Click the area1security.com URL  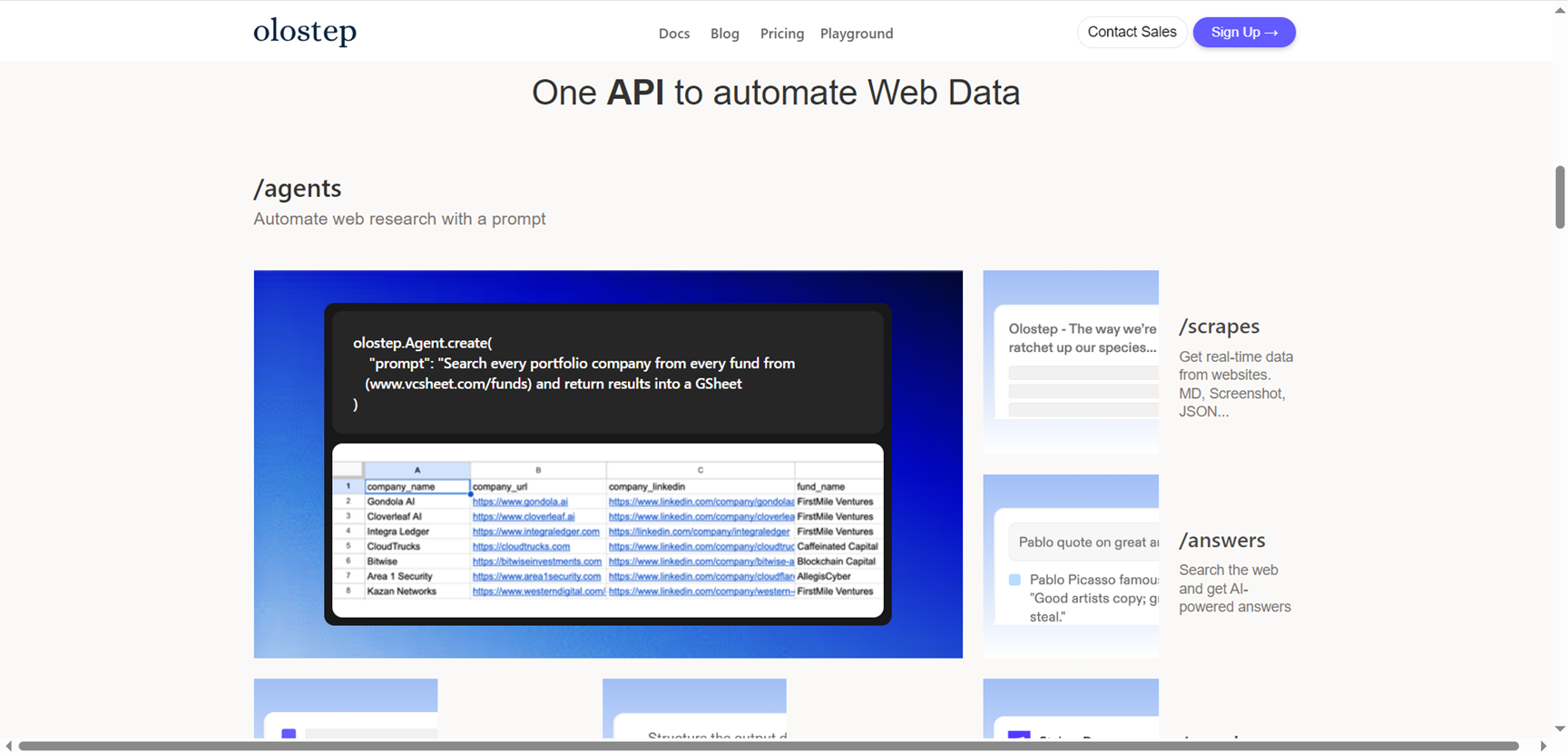[x=536, y=576]
